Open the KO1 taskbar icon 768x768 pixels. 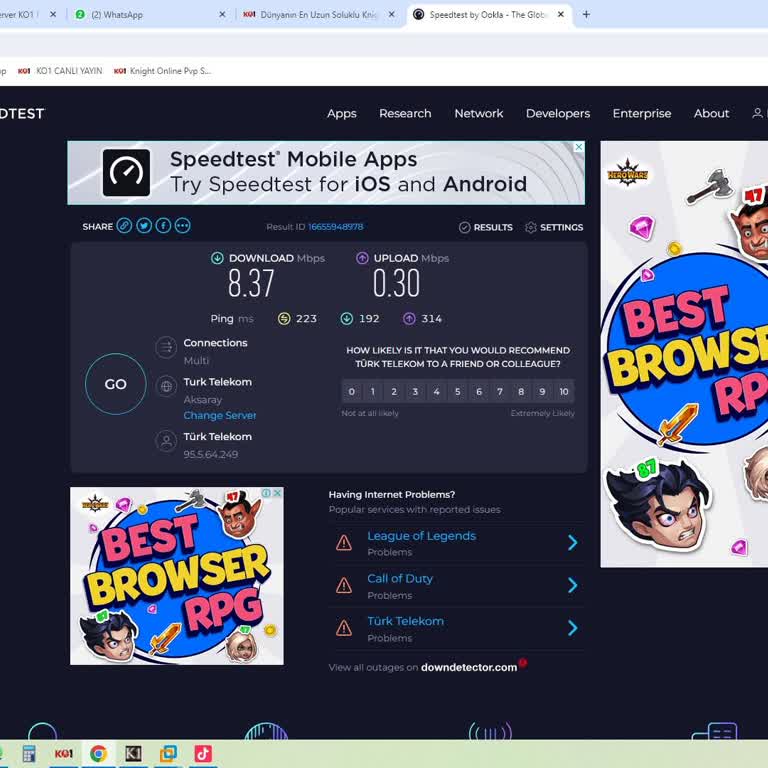64,753
